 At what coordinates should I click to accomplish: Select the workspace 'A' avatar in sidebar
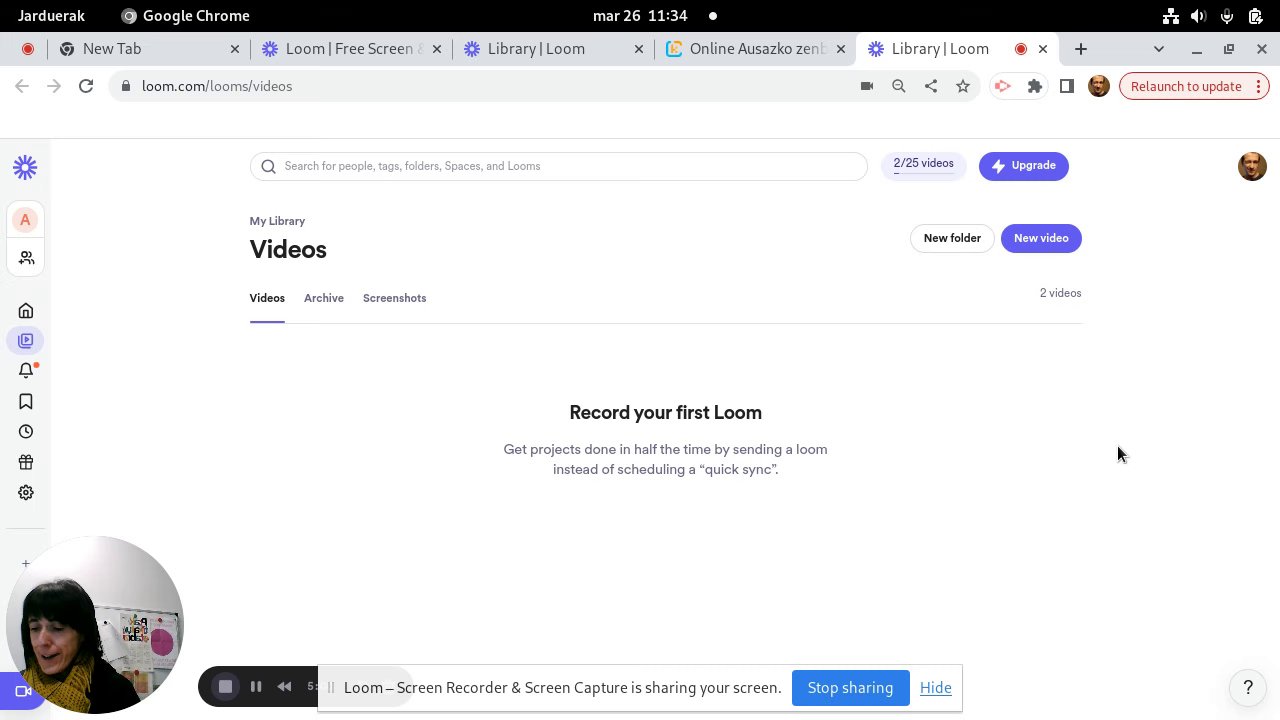pyautogui.click(x=25, y=220)
